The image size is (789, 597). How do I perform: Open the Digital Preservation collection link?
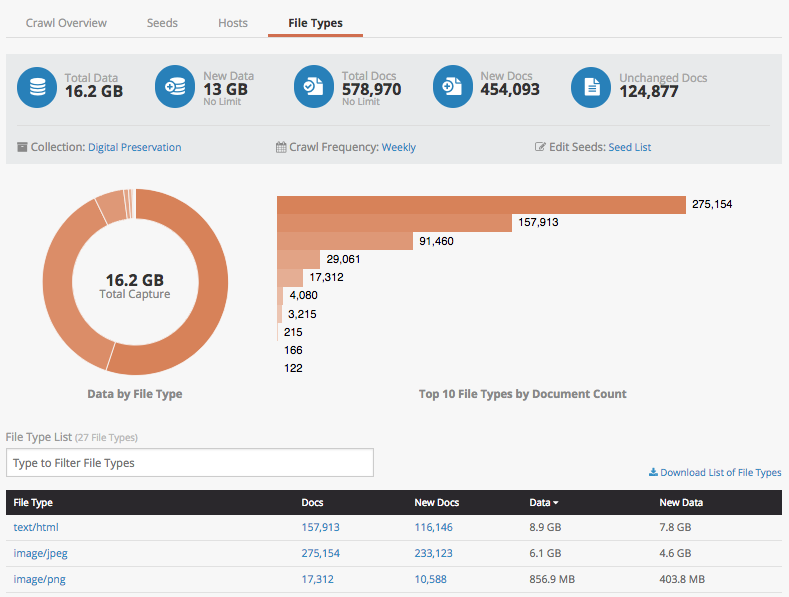[x=134, y=147]
